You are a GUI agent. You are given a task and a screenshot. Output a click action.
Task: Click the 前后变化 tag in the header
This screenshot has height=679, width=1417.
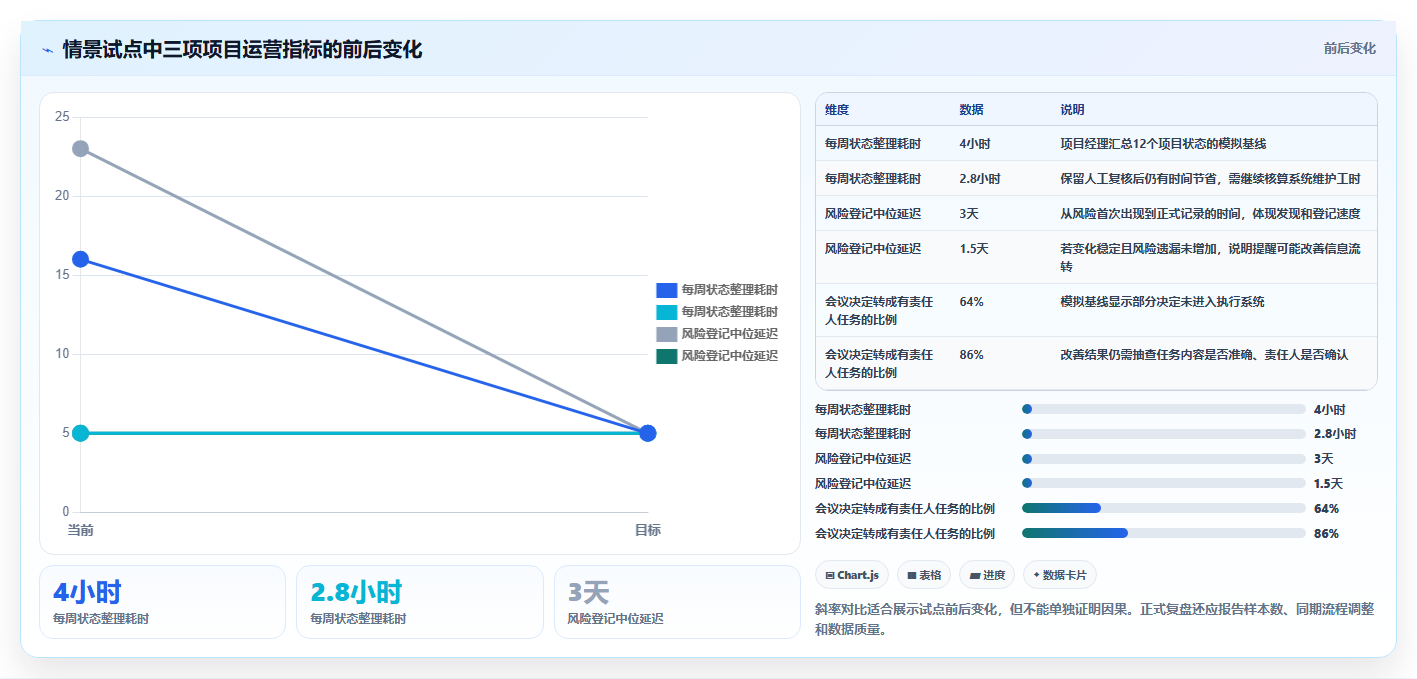(x=1349, y=48)
